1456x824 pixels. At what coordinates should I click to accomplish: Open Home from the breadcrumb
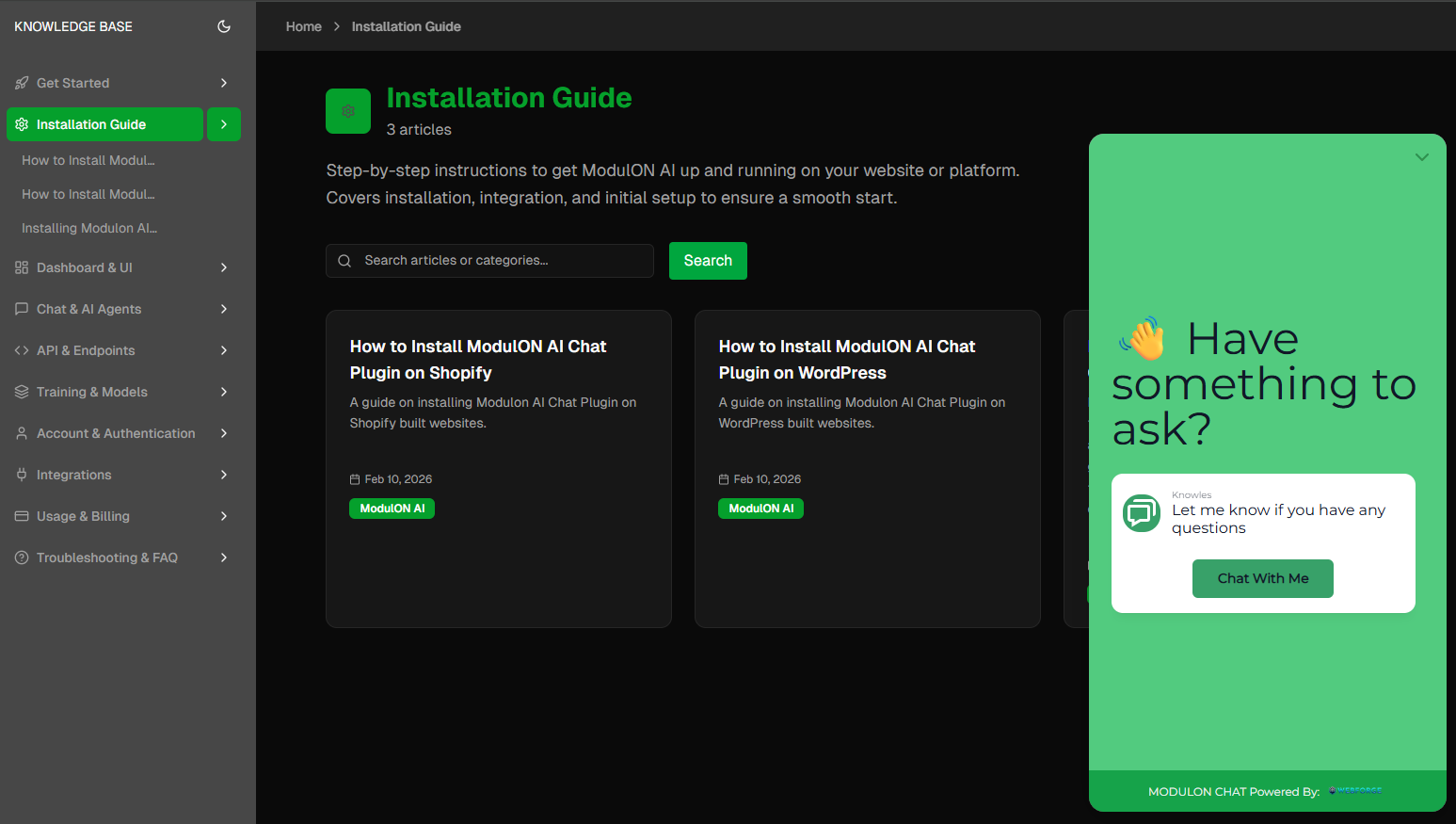pyautogui.click(x=303, y=26)
